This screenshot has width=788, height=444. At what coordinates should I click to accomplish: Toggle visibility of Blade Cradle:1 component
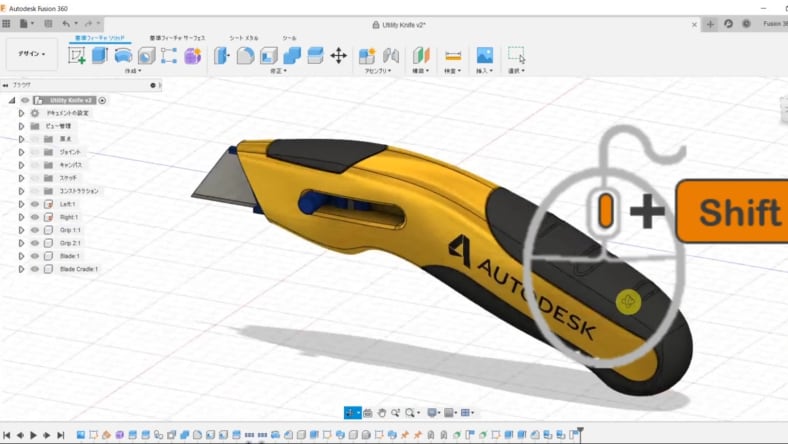coord(35,270)
